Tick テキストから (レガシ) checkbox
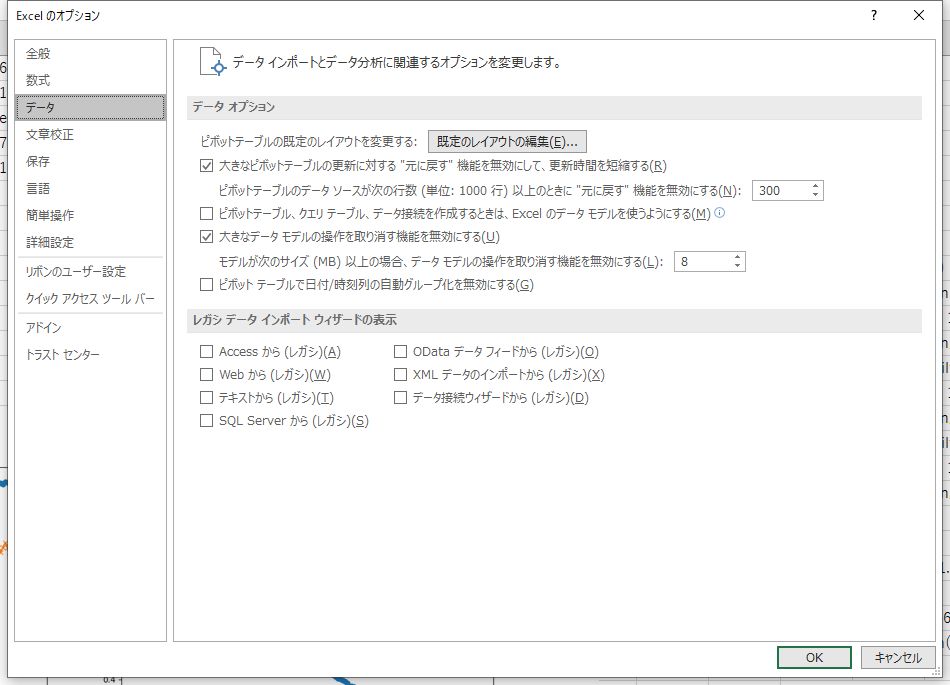This screenshot has width=950, height=685. tap(207, 398)
